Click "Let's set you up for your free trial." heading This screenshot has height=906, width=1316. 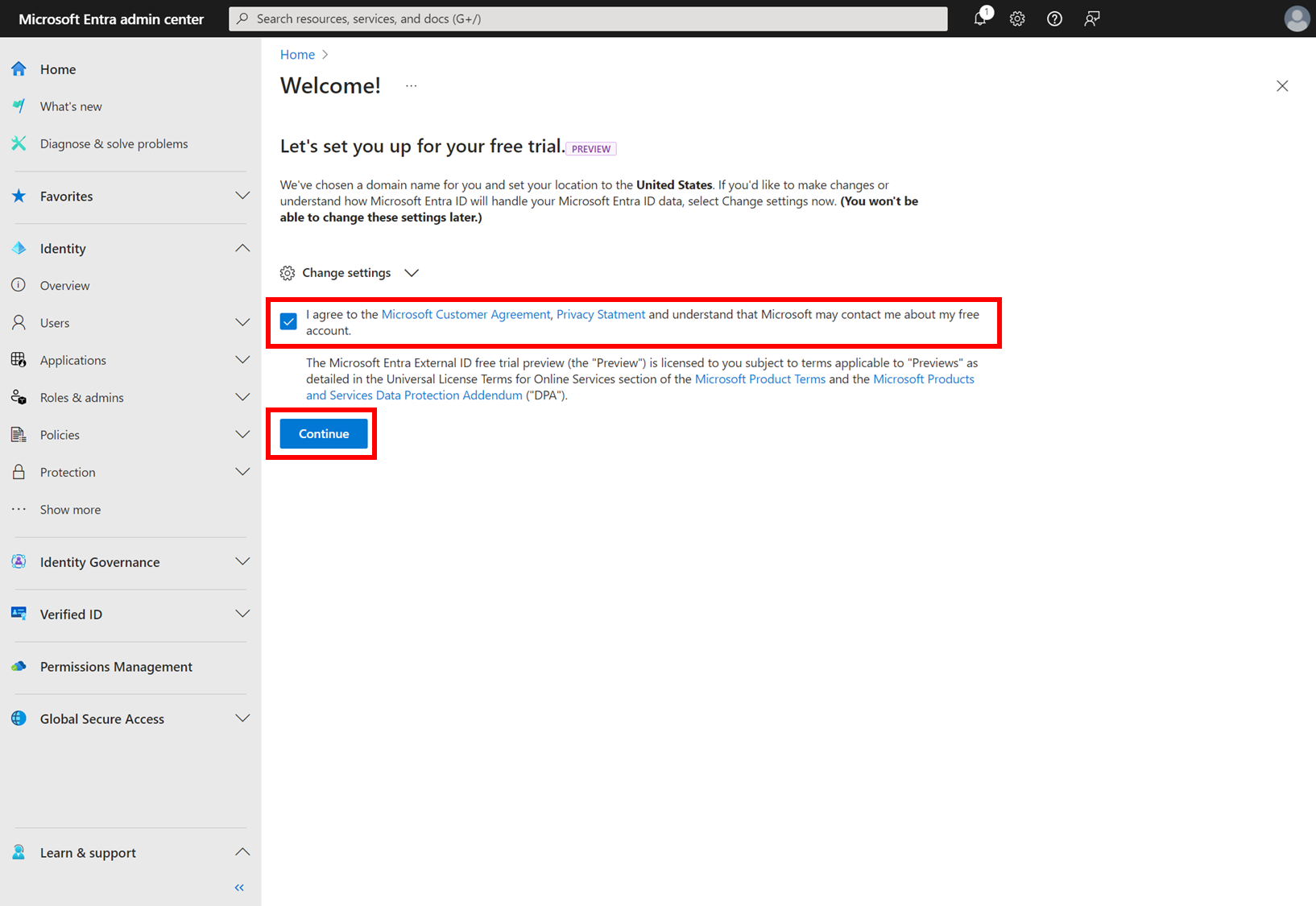tap(422, 146)
